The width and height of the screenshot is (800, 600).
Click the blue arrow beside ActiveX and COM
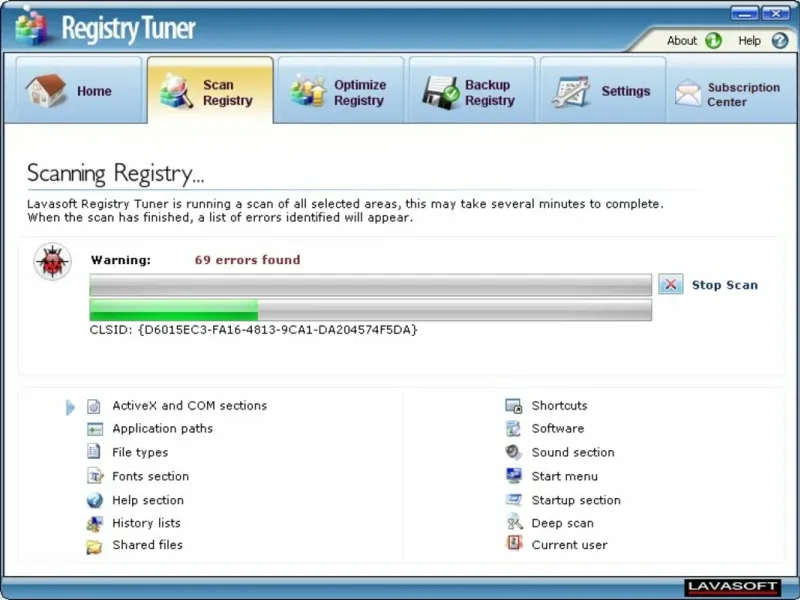tap(70, 407)
